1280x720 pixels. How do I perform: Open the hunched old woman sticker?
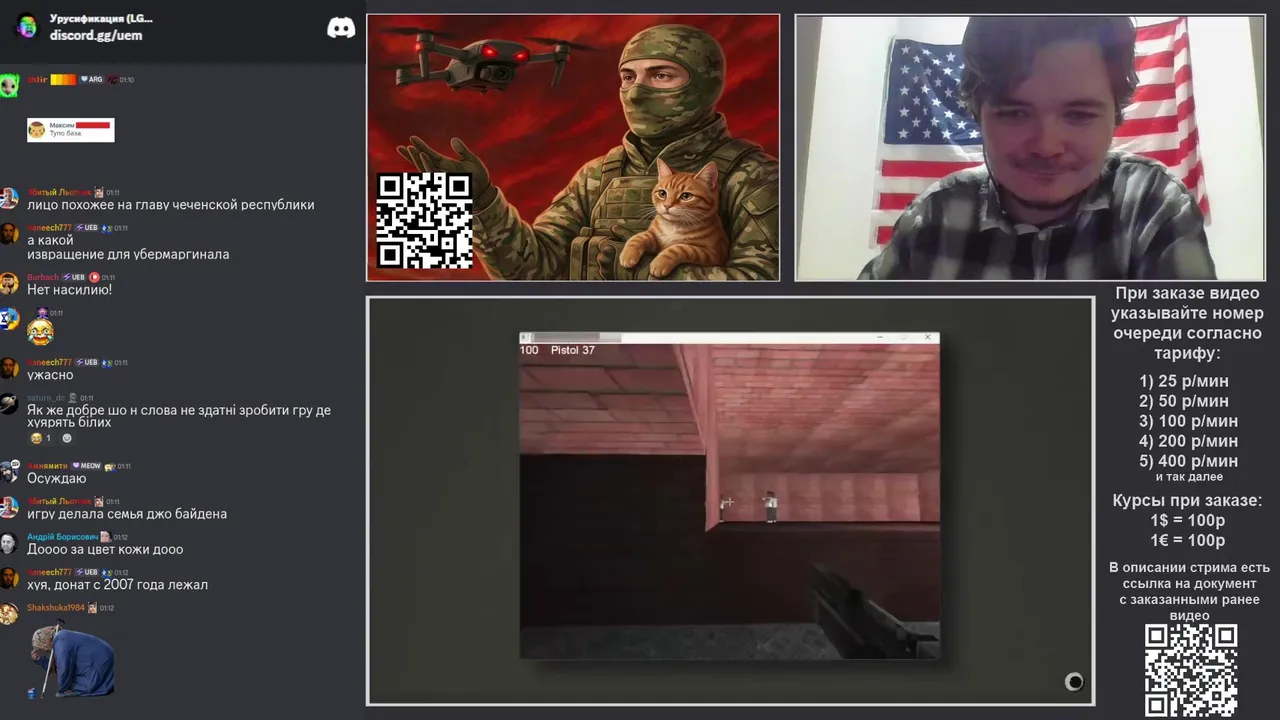click(x=71, y=659)
